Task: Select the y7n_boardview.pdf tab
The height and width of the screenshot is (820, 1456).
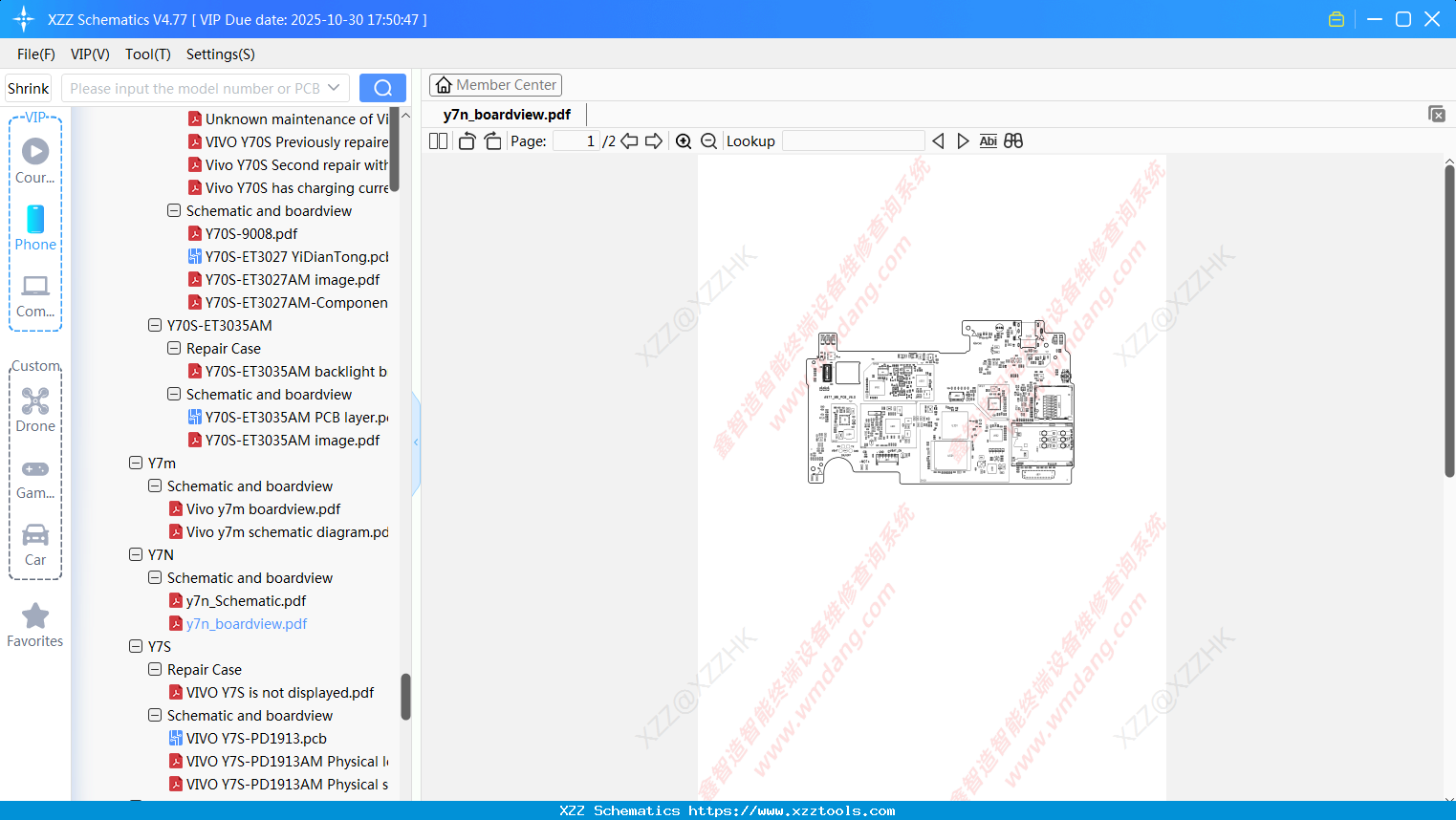Action: click(507, 115)
